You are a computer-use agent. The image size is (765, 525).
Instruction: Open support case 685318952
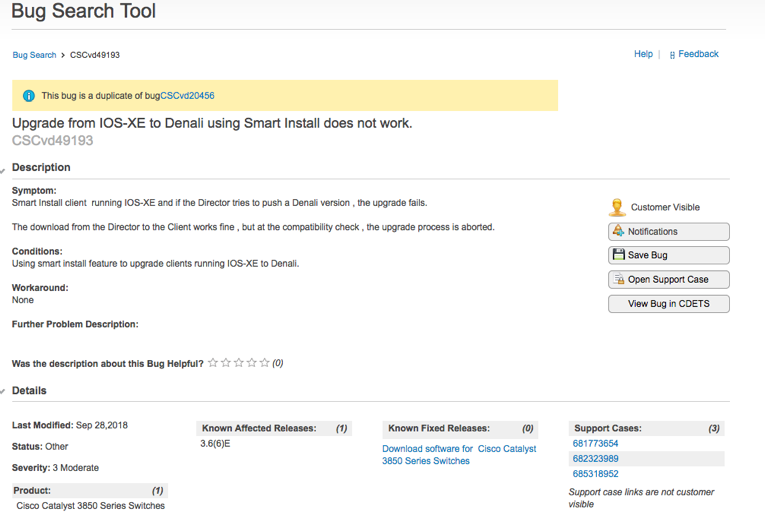pos(595,474)
